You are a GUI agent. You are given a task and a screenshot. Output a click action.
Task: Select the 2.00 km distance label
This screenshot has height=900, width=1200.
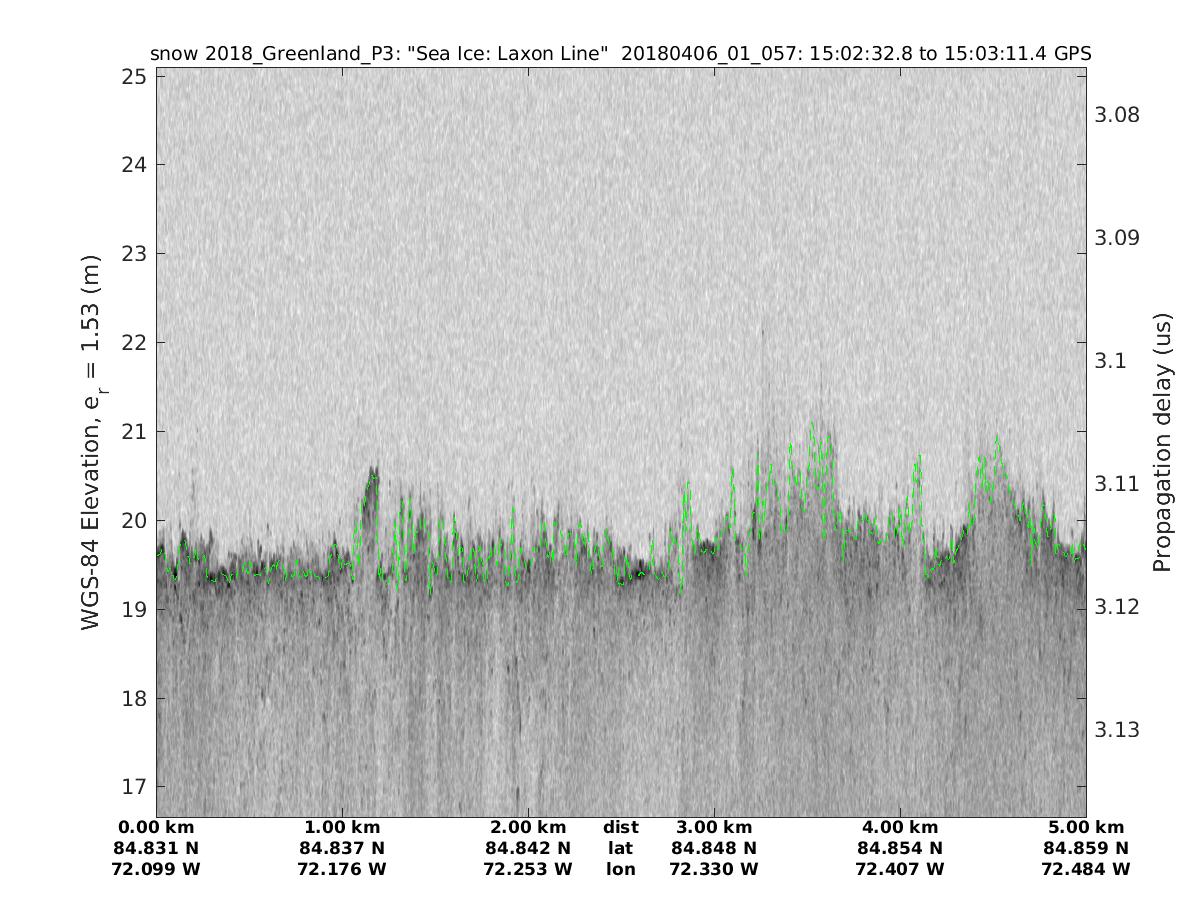pos(528,827)
